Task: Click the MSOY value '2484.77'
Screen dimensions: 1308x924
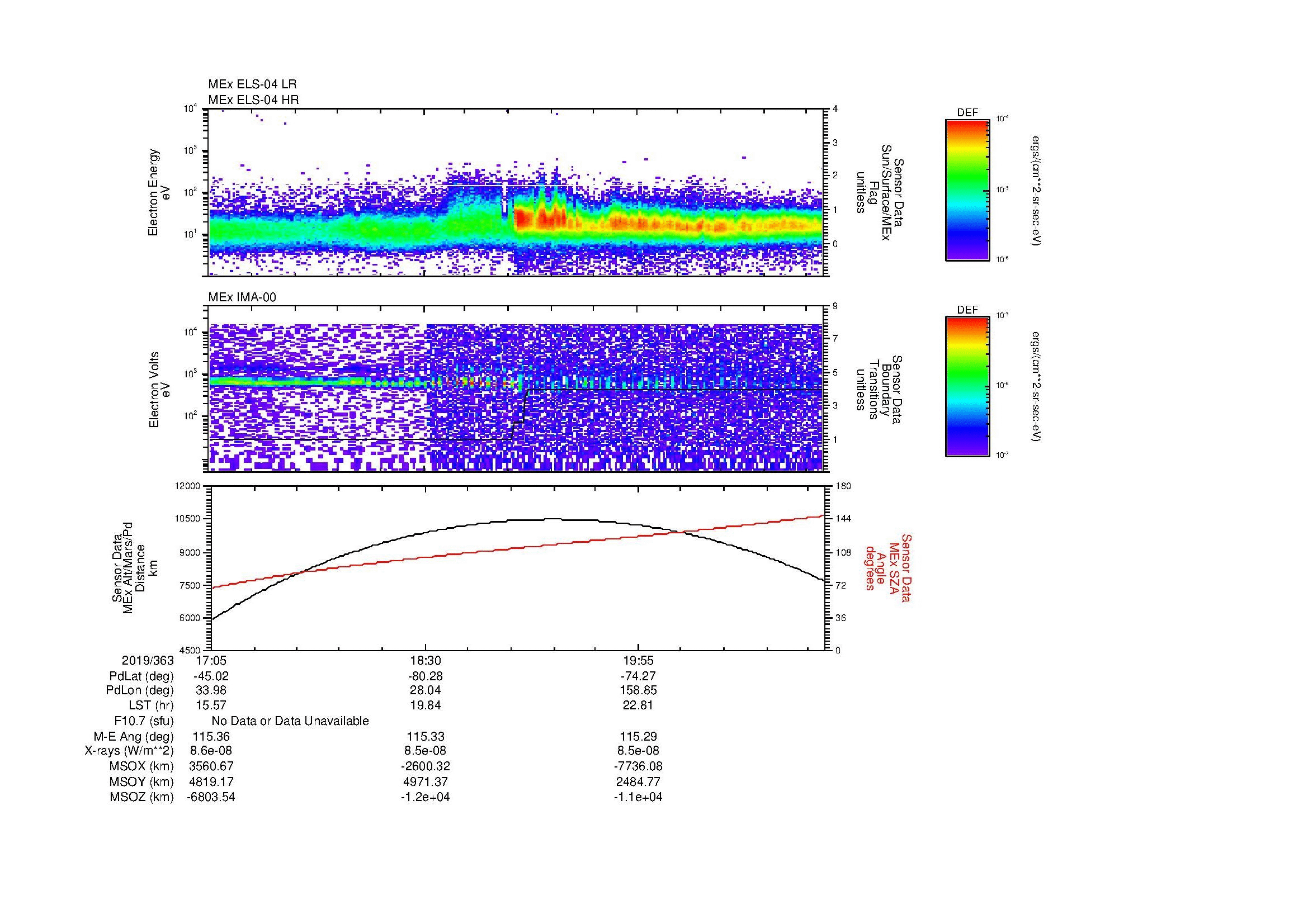Action: (x=639, y=782)
